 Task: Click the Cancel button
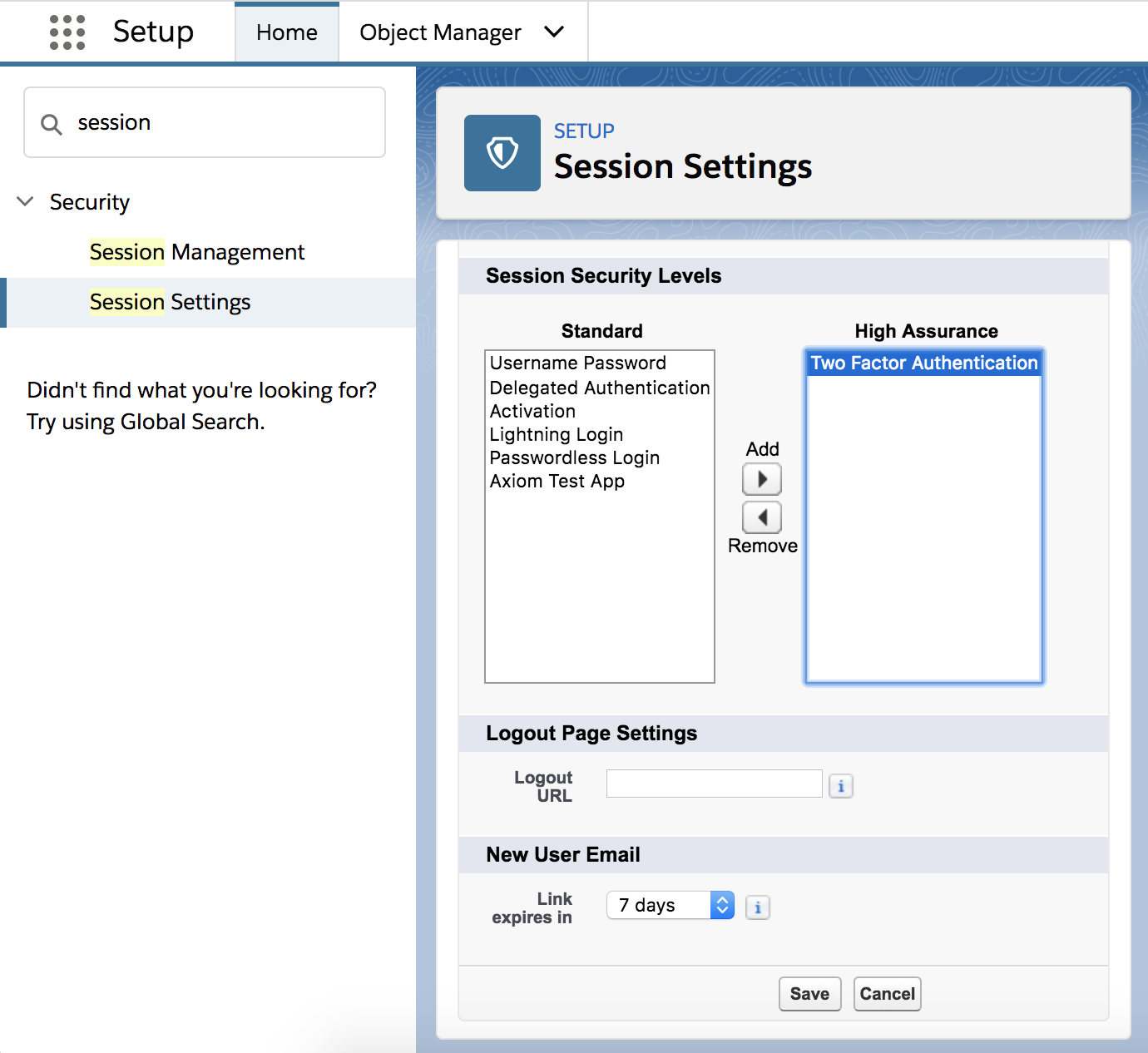886,993
